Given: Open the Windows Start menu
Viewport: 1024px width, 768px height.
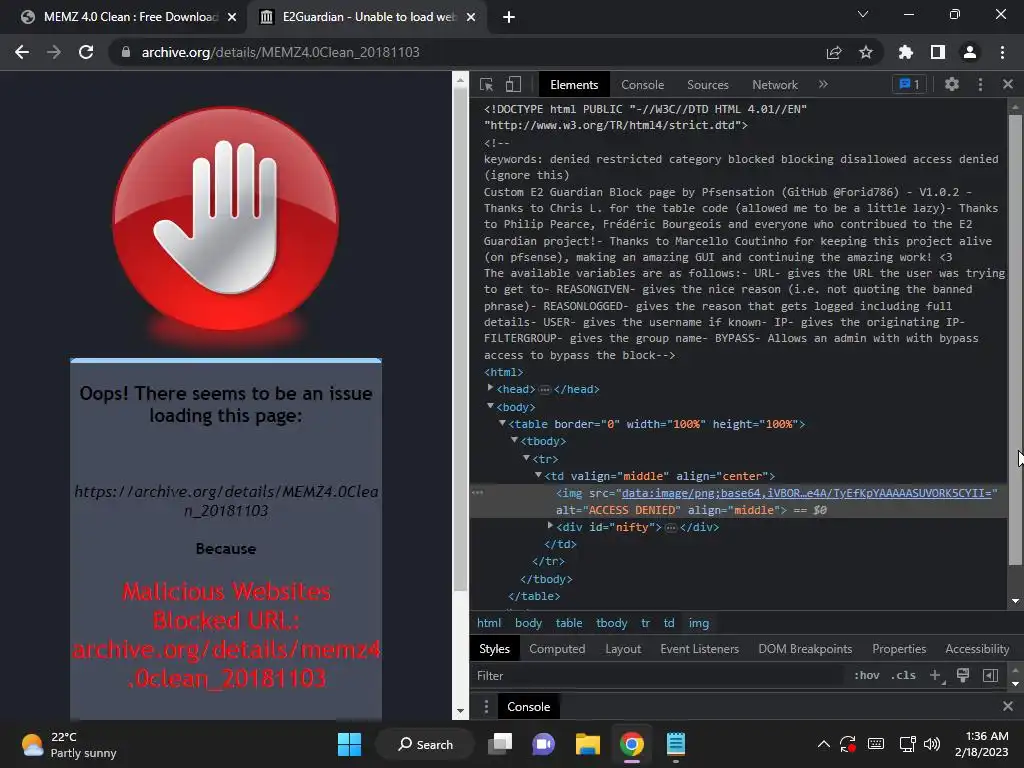Looking at the screenshot, I should pos(349,744).
